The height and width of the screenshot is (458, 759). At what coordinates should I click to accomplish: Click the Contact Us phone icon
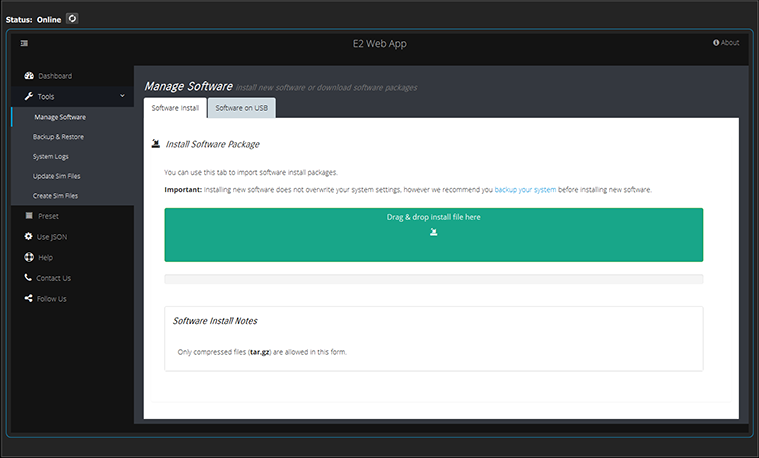click(28, 277)
